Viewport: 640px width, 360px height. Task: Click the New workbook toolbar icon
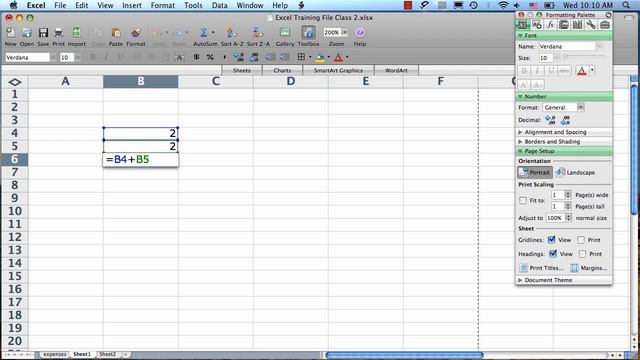[x=11, y=33]
